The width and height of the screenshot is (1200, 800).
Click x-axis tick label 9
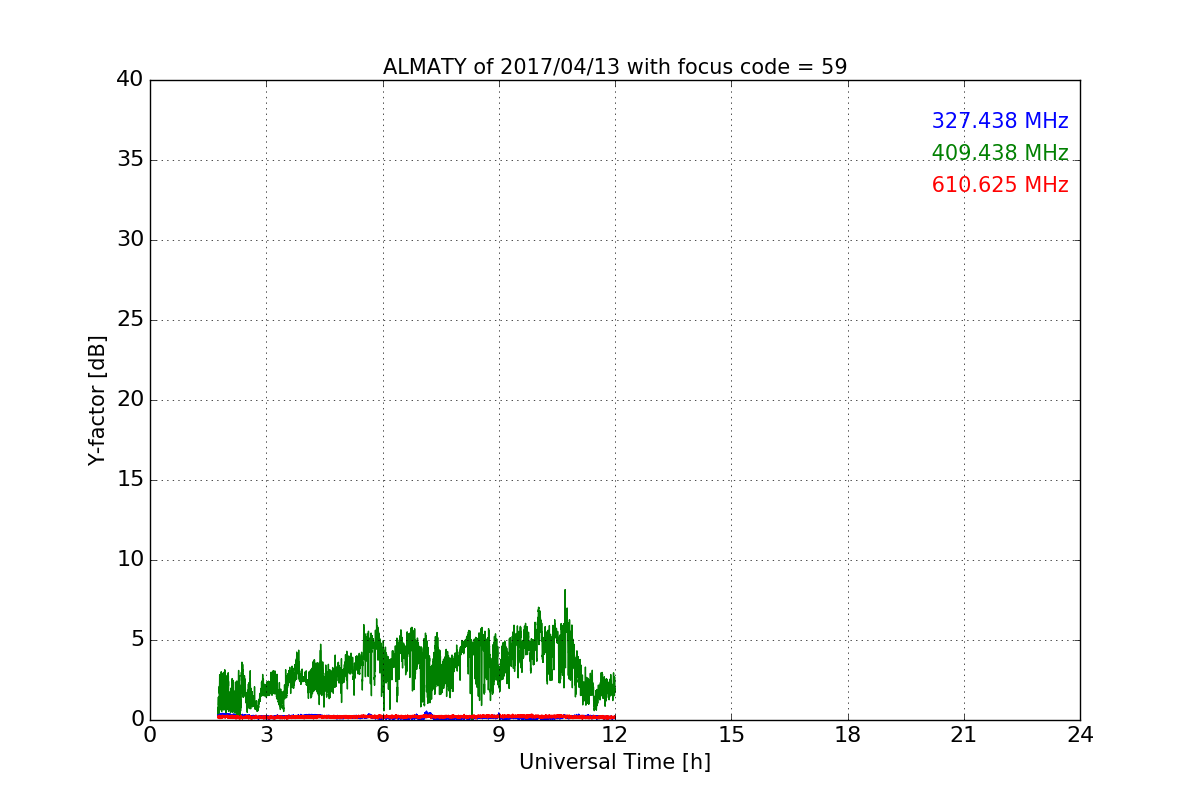pyautogui.click(x=499, y=734)
